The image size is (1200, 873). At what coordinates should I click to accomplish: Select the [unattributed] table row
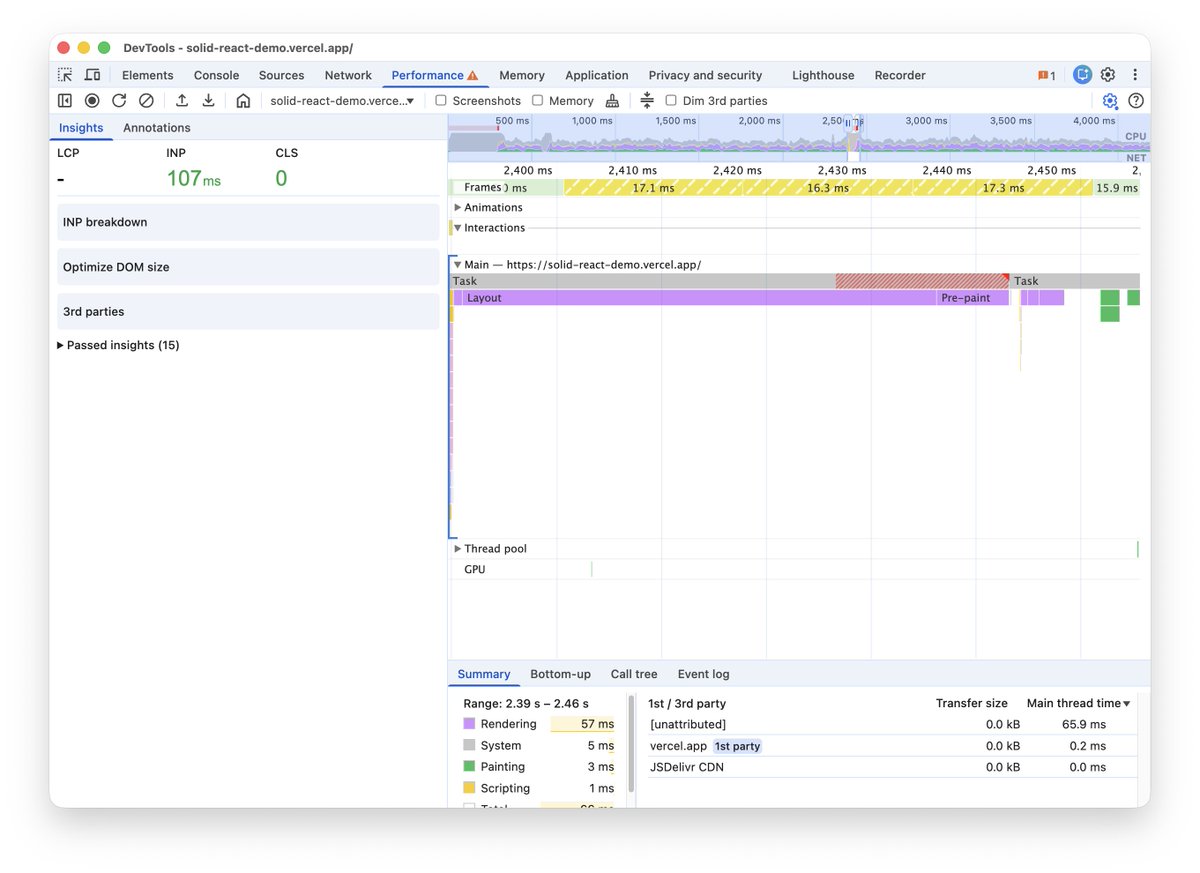tap(890, 724)
